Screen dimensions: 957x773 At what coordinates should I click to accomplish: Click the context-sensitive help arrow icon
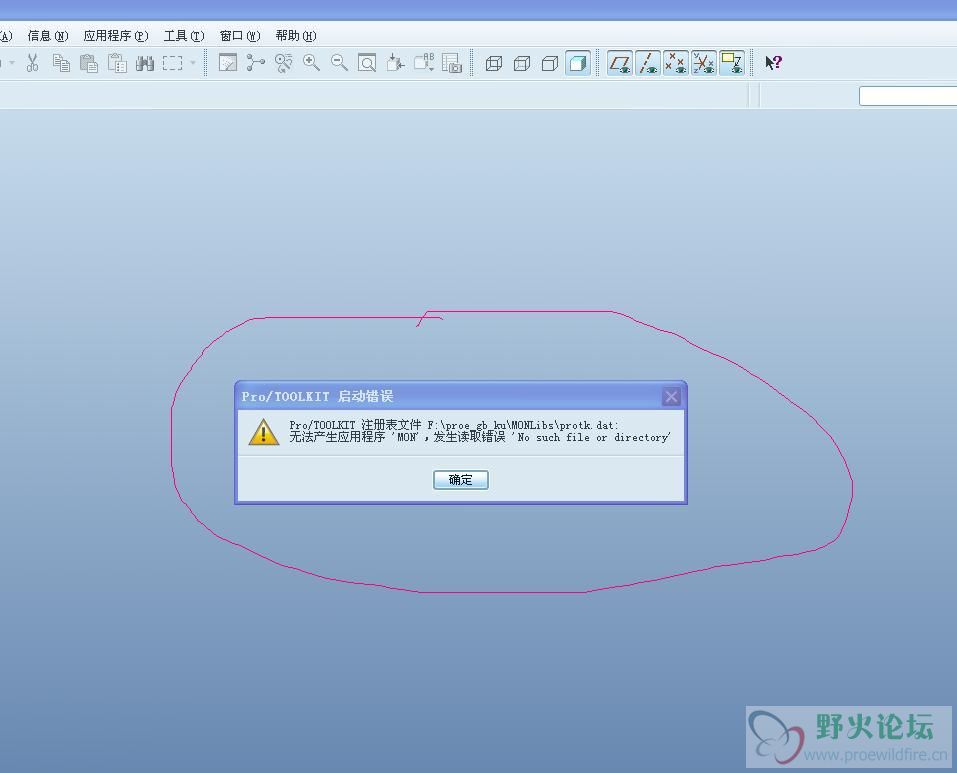[773, 62]
